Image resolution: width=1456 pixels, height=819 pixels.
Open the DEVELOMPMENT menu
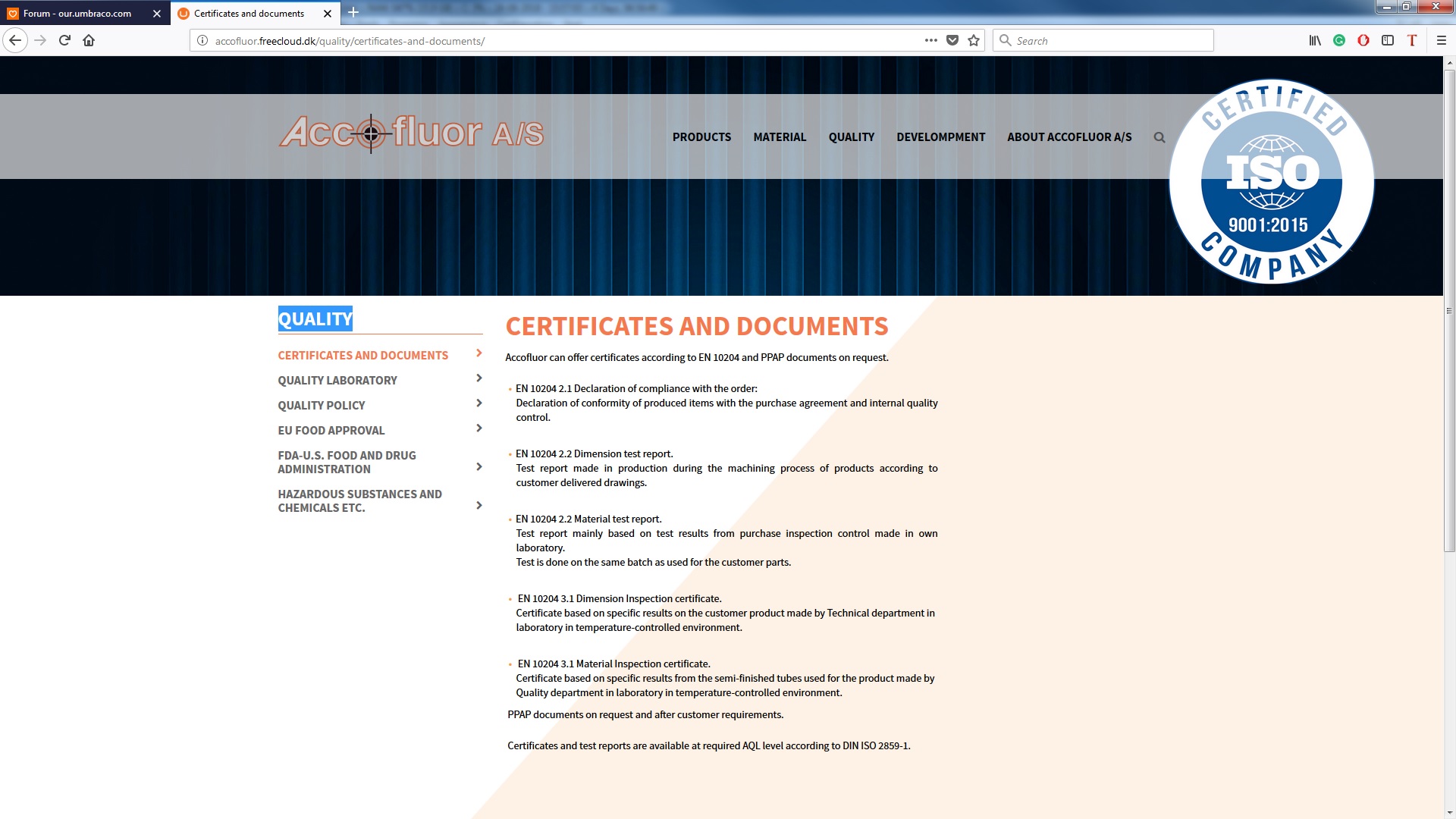(x=941, y=137)
